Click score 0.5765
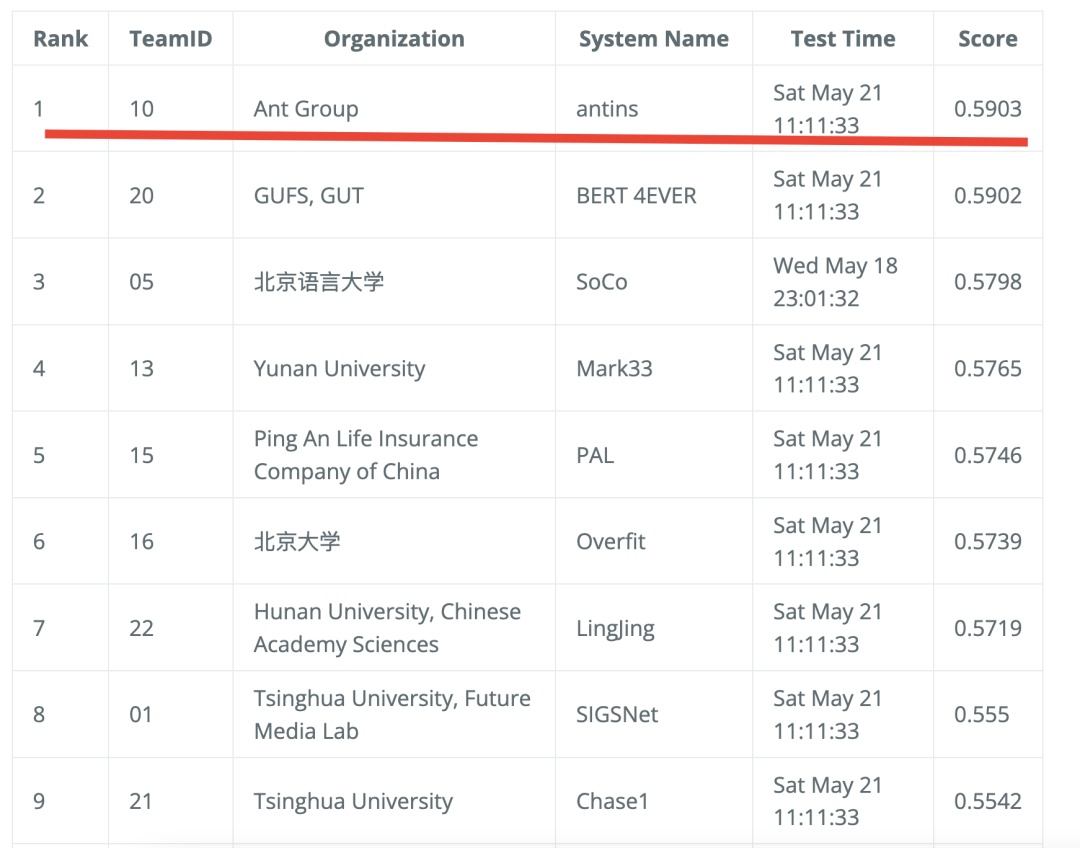 (x=988, y=369)
